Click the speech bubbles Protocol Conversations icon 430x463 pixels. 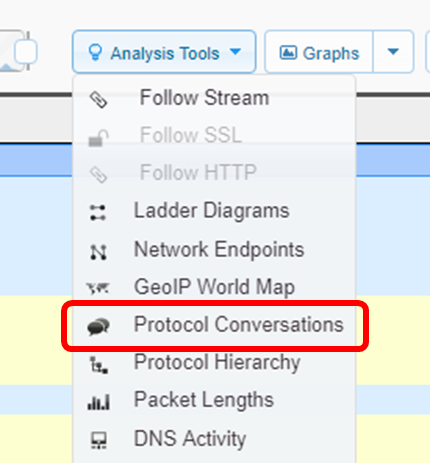[x=98, y=326]
